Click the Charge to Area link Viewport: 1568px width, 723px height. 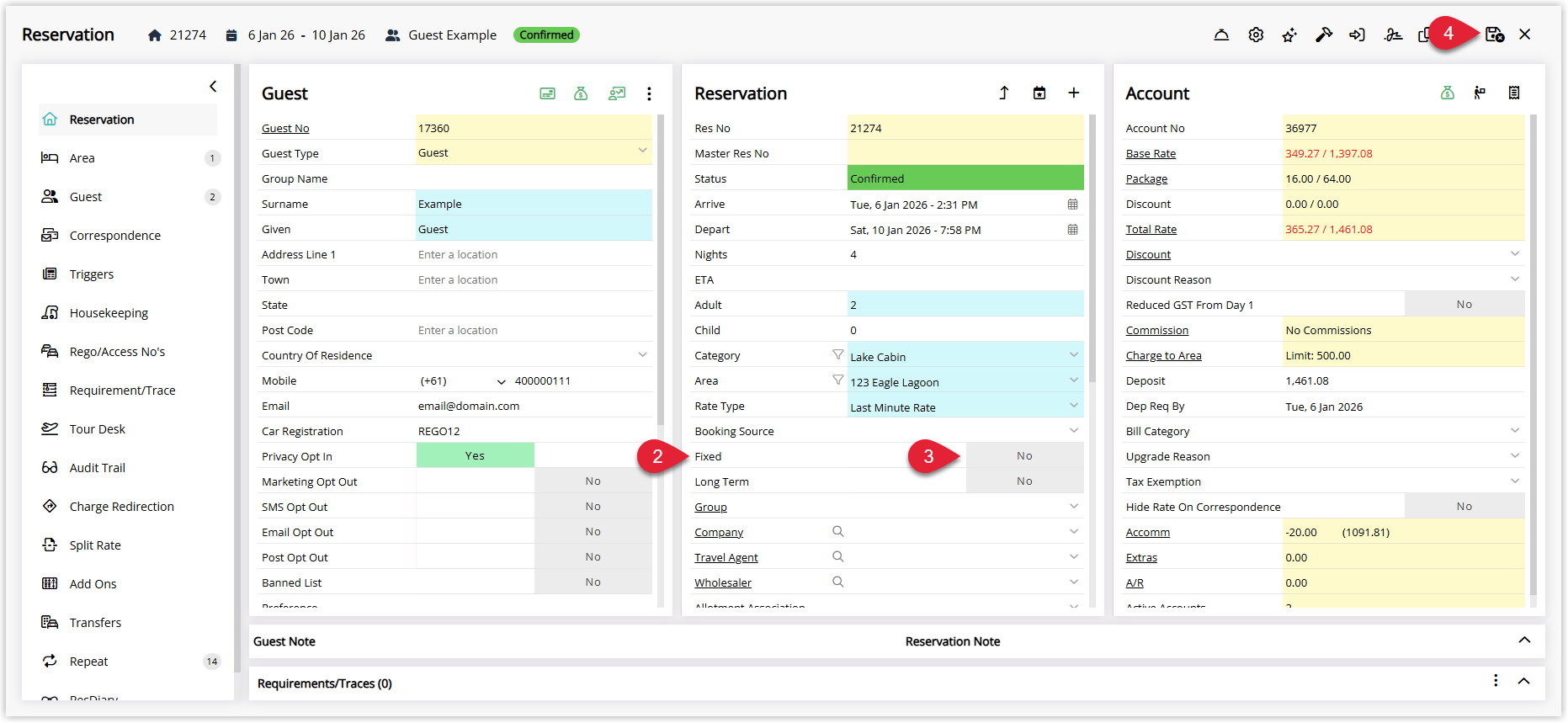pos(1164,355)
